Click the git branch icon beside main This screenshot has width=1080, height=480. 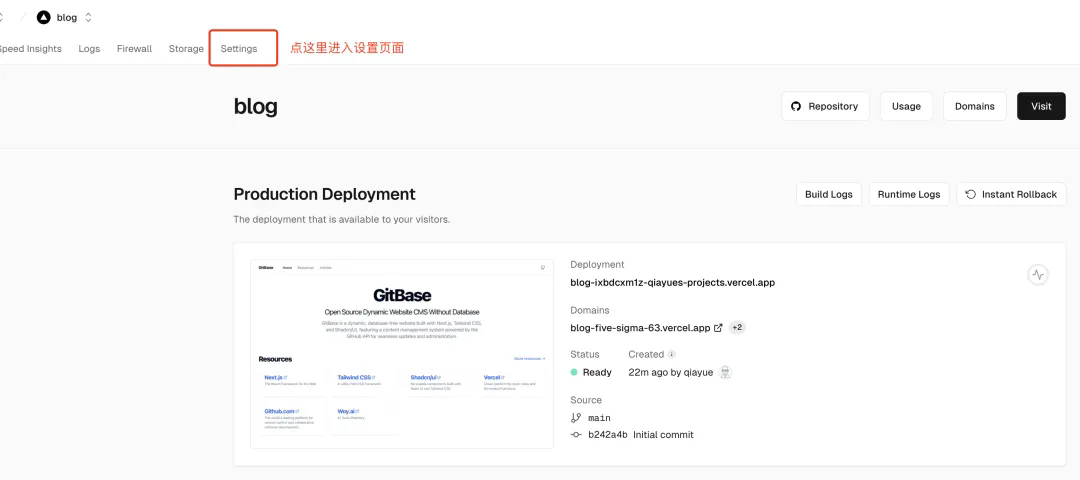577,418
